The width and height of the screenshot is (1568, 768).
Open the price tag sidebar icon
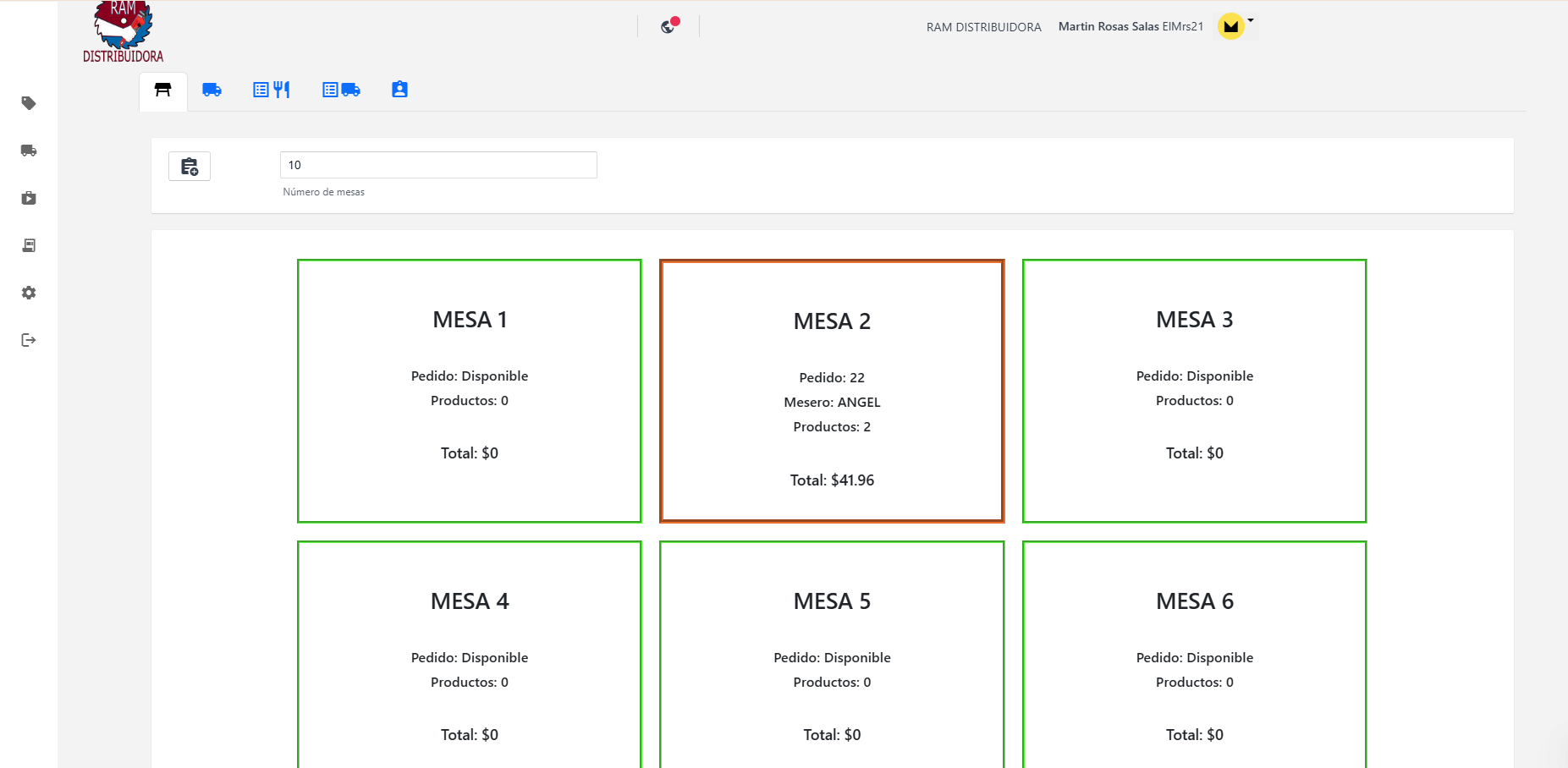[29, 103]
